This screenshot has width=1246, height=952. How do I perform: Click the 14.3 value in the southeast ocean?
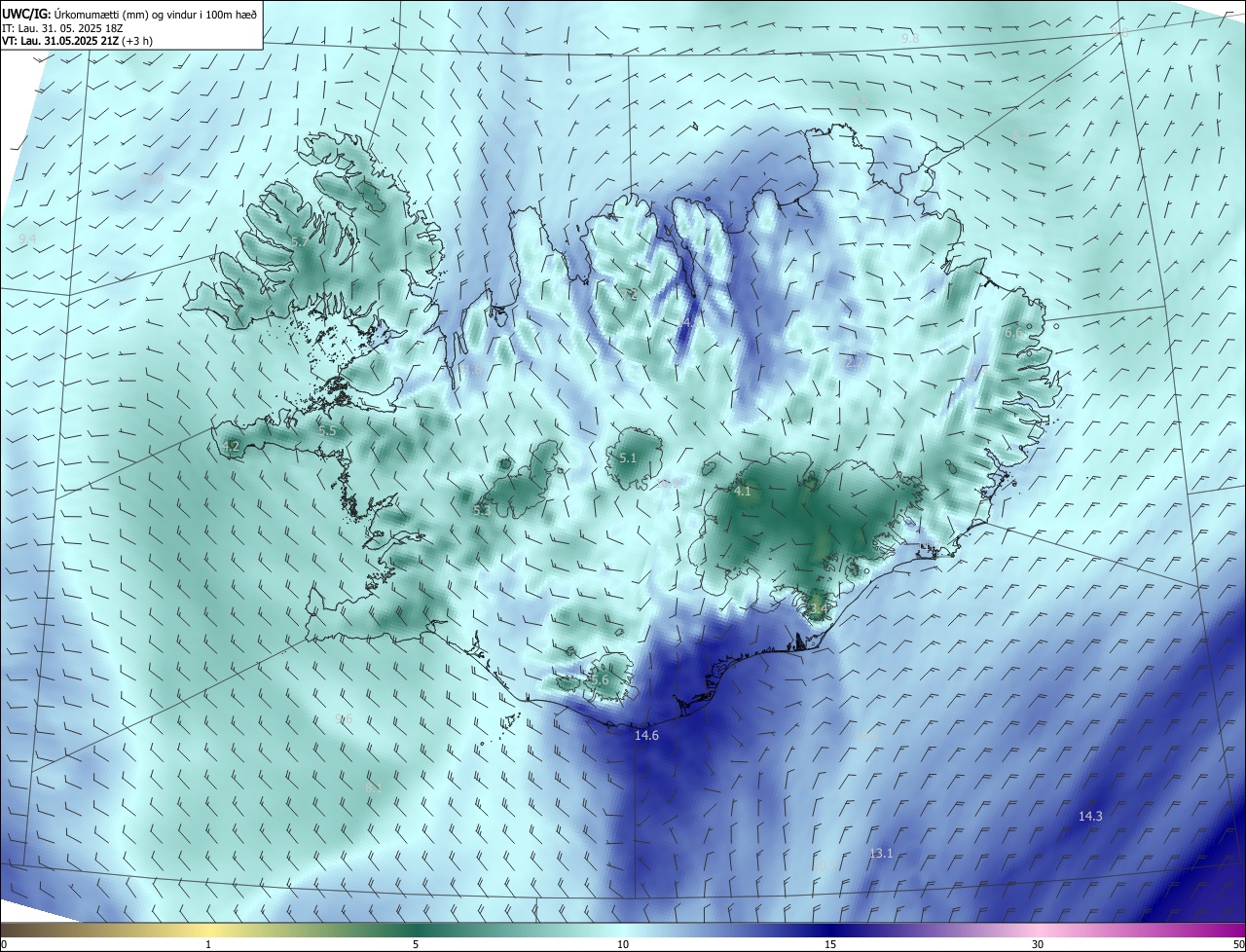click(x=1090, y=817)
